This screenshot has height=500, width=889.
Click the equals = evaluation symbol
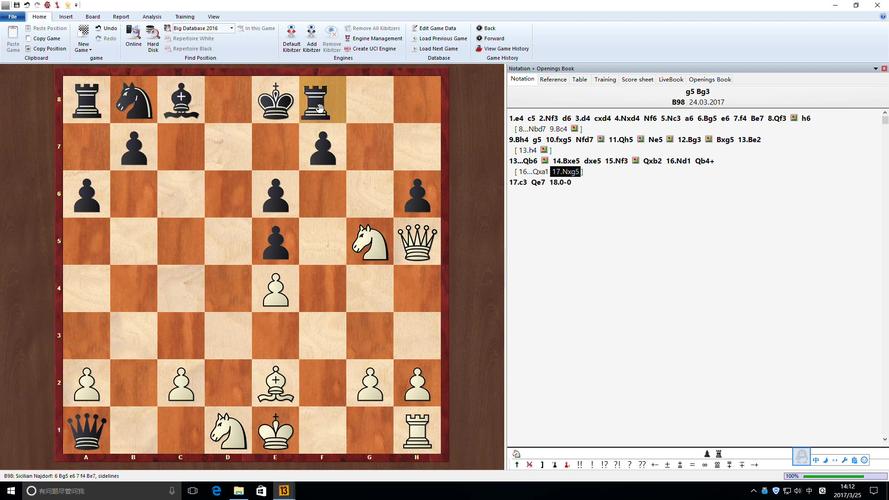click(x=692, y=464)
